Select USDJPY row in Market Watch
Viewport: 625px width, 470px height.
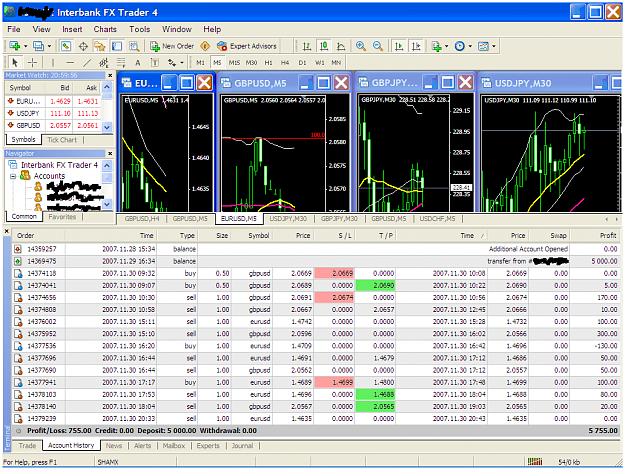(x=53, y=113)
